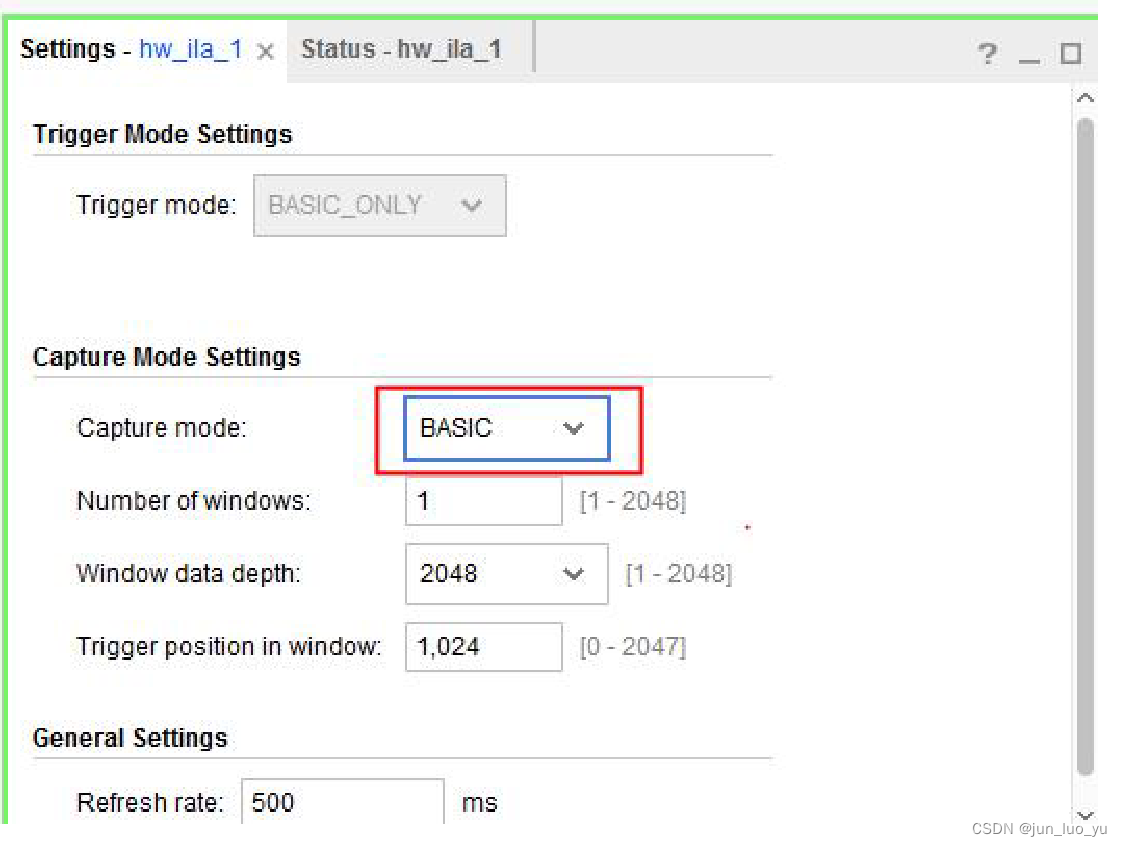Click the General Settings heading
Image resolution: width=1122 pixels, height=846 pixels.
click(x=130, y=739)
